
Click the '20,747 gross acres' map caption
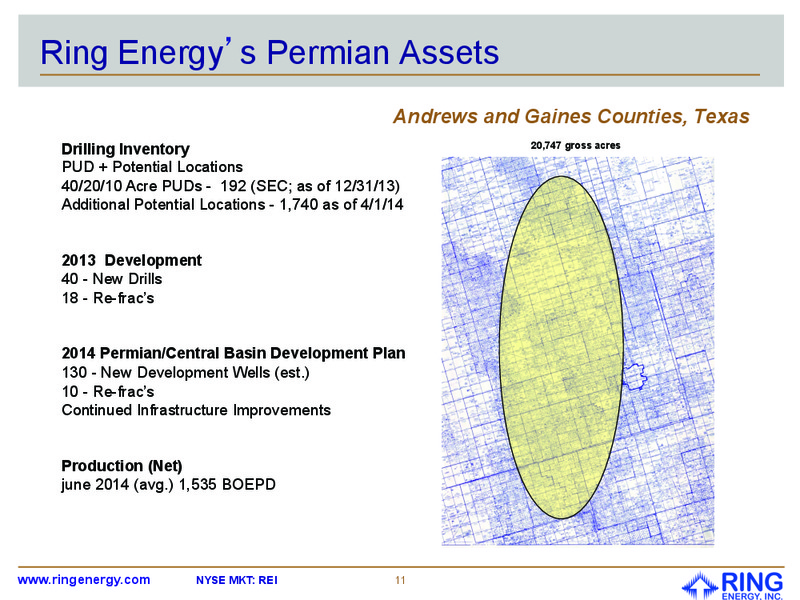click(x=576, y=145)
